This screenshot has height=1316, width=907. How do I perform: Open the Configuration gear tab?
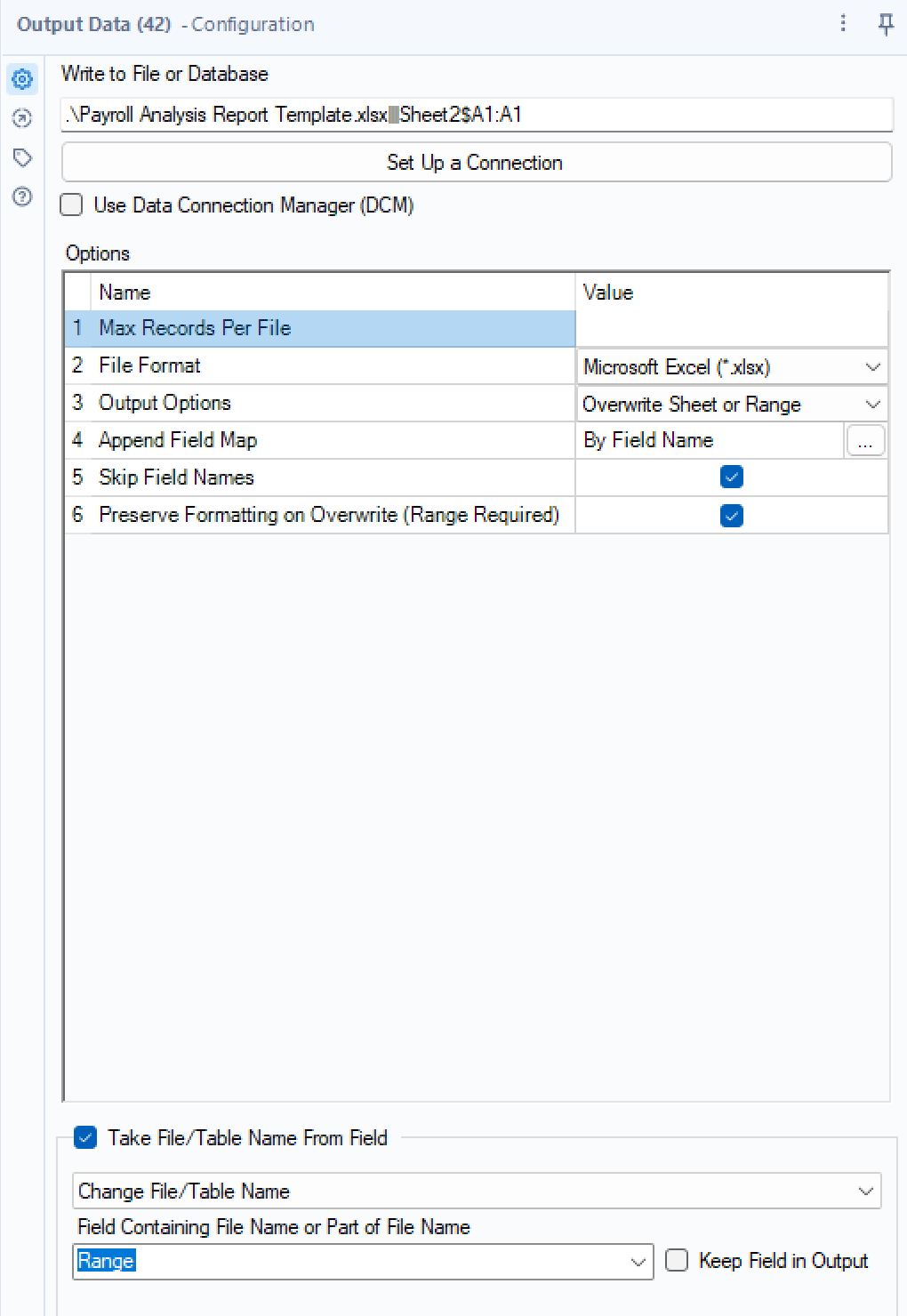point(22,80)
